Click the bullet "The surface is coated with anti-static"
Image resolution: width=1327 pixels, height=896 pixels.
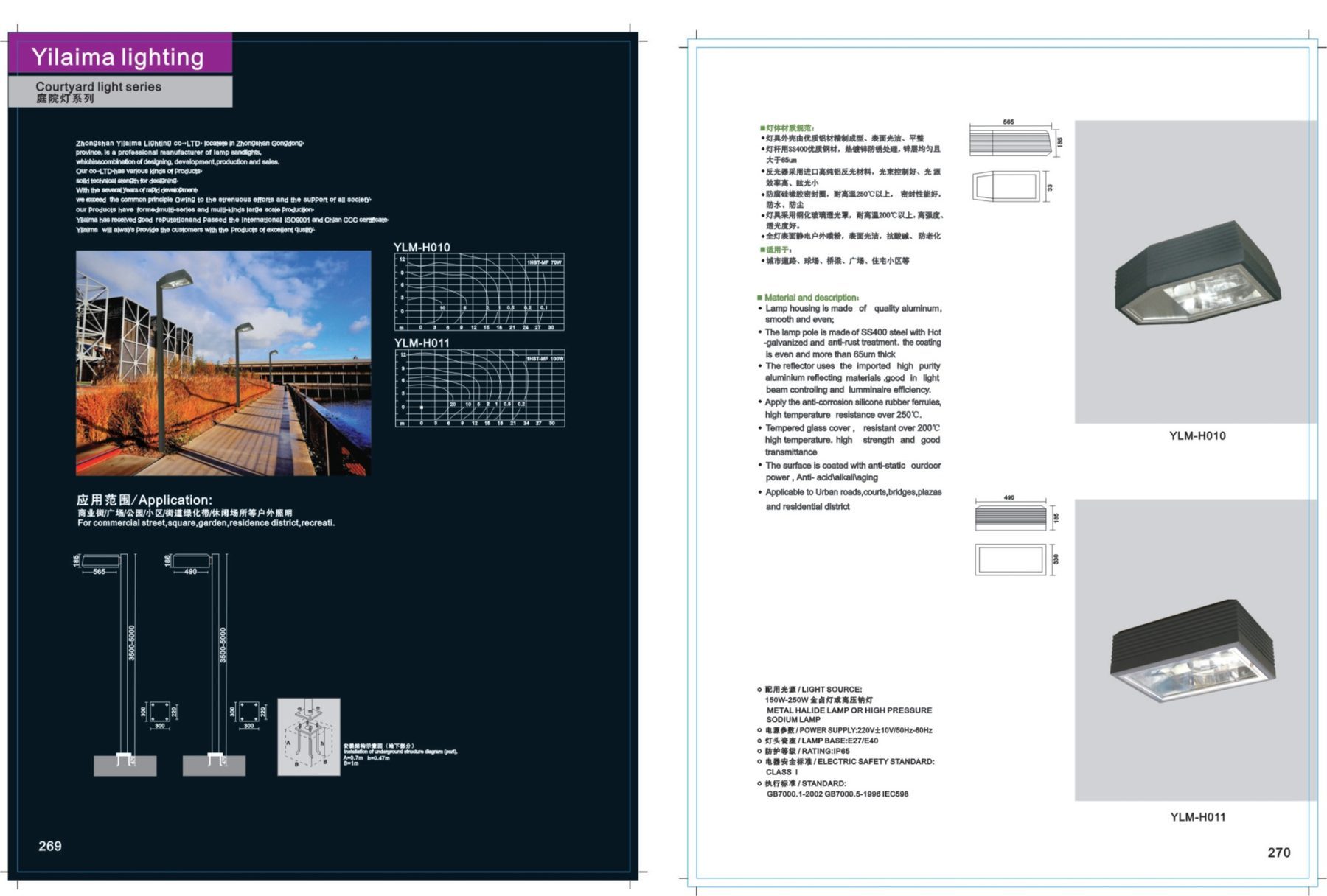click(850, 471)
